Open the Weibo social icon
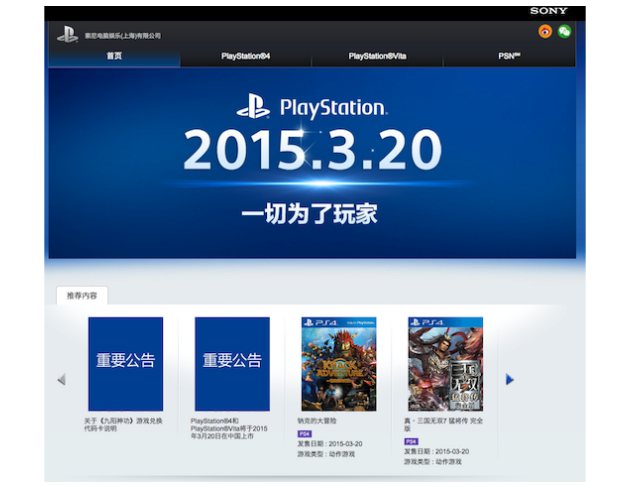This screenshot has width=640, height=488. [x=545, y=31]
